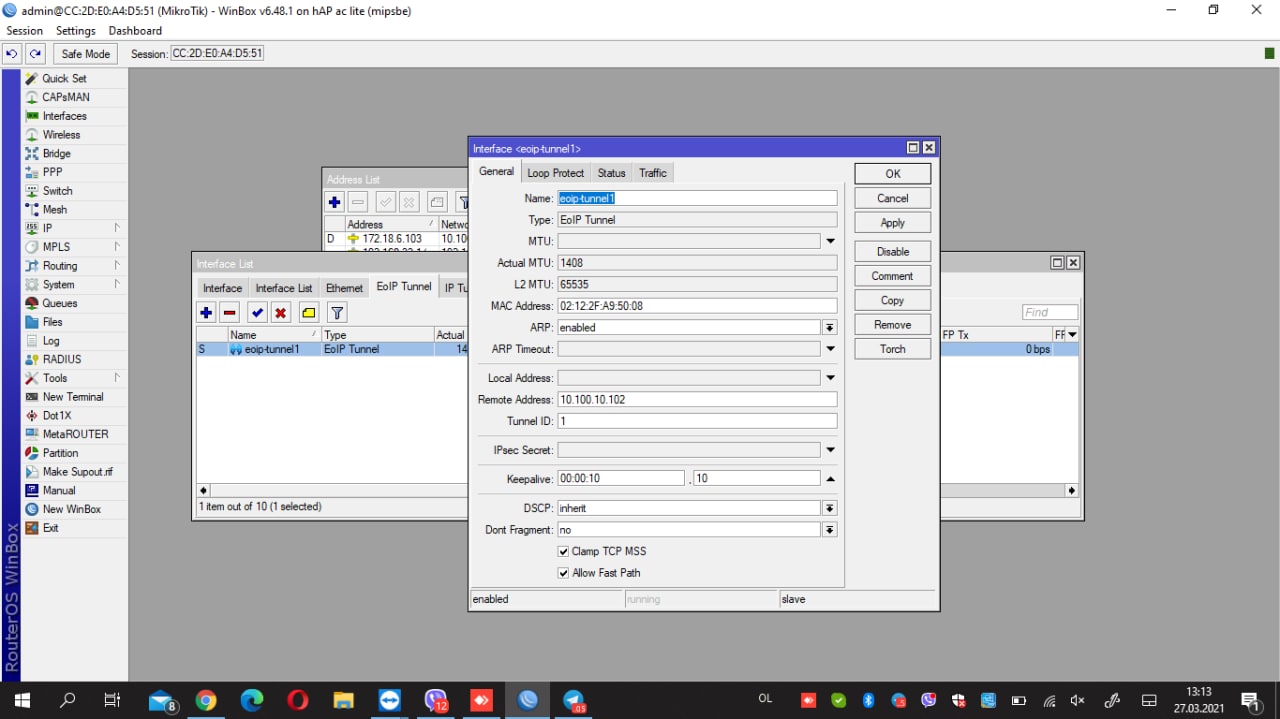
Task: Open Dot1X menu
Action: point(56,415)
